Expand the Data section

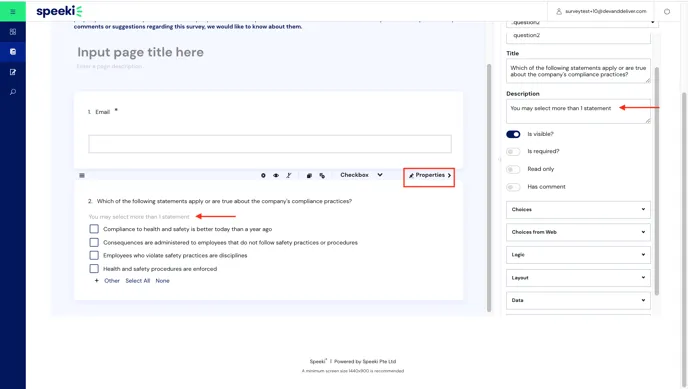tap(578, 300)
